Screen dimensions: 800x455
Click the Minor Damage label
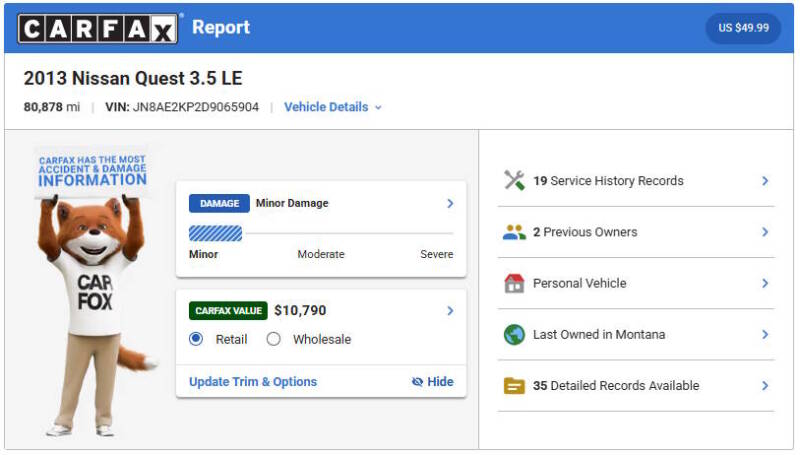(292, 203)
